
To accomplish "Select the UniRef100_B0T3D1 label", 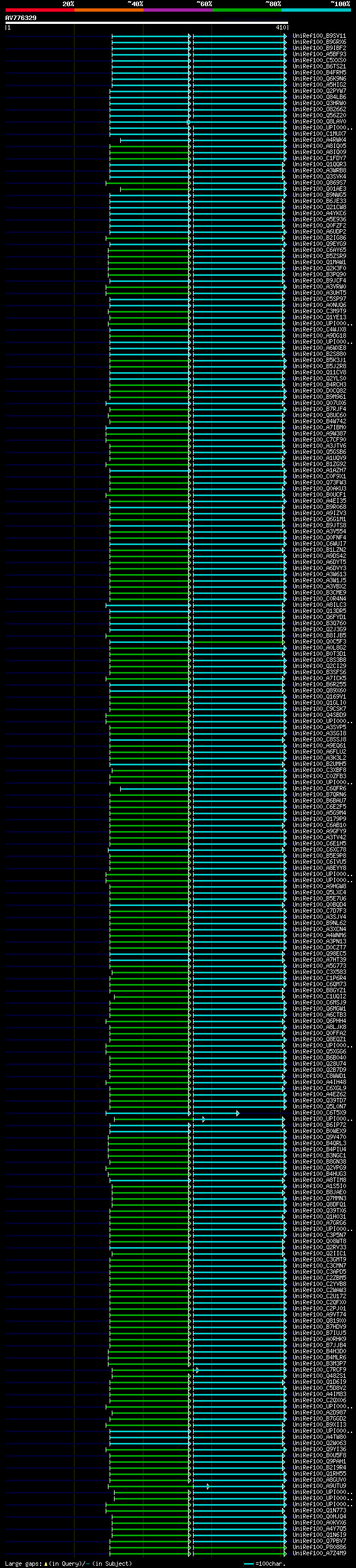I will coord(319,654).
